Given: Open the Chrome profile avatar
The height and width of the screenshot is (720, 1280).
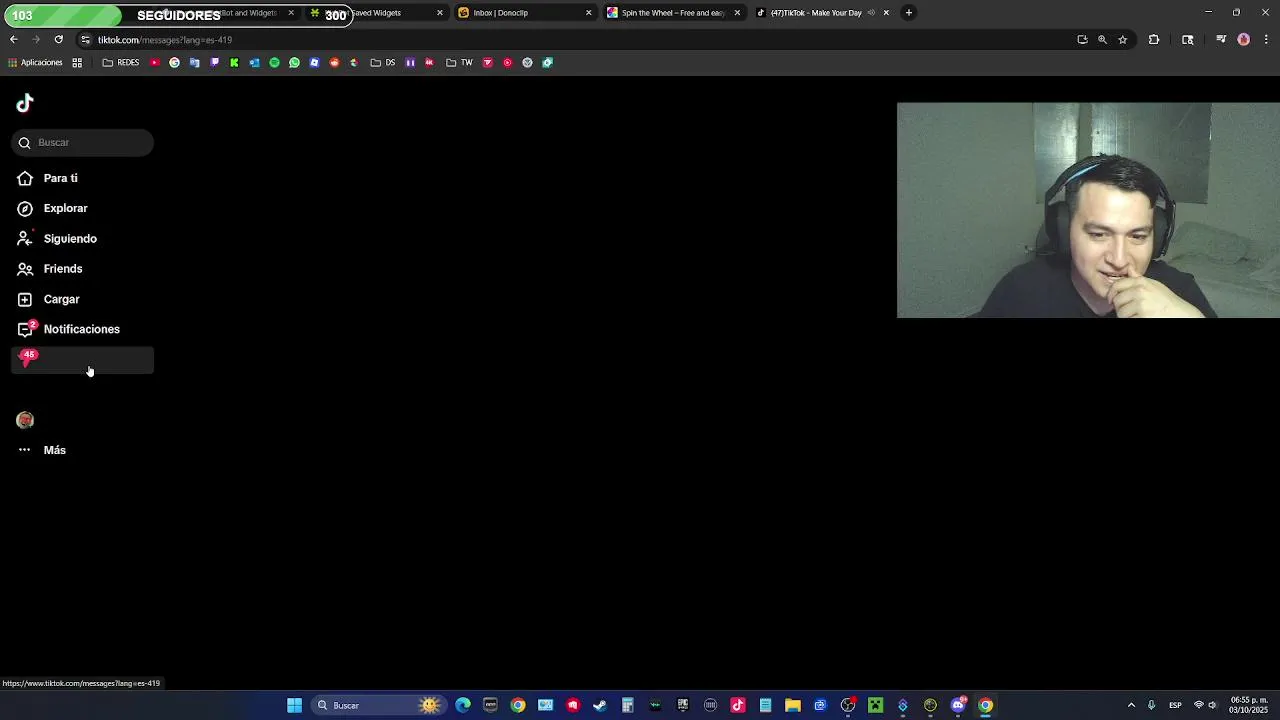Looking at the screenshot, I should 1244,40.
